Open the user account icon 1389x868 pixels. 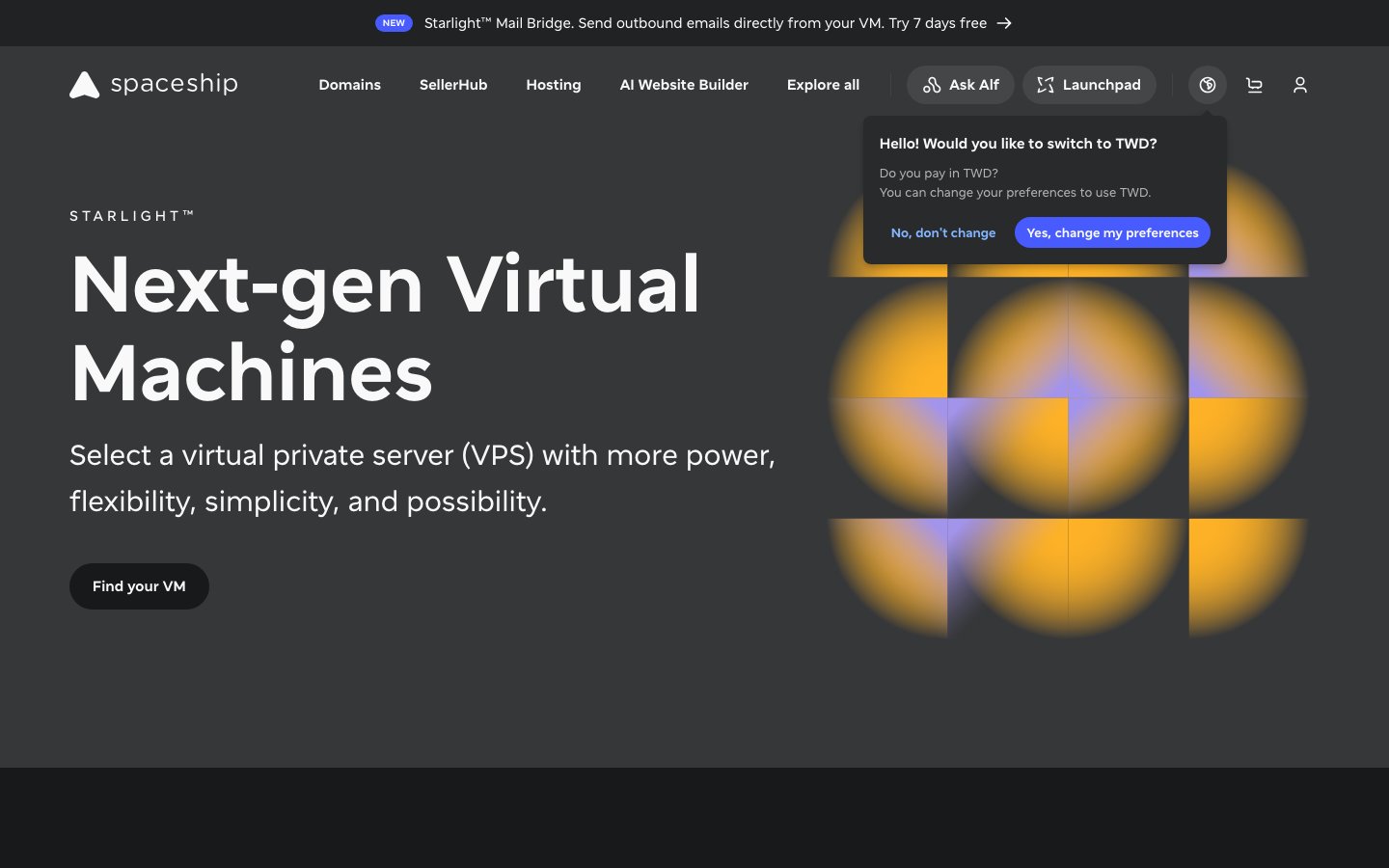pyautogui.click(x=1299, y=85)
